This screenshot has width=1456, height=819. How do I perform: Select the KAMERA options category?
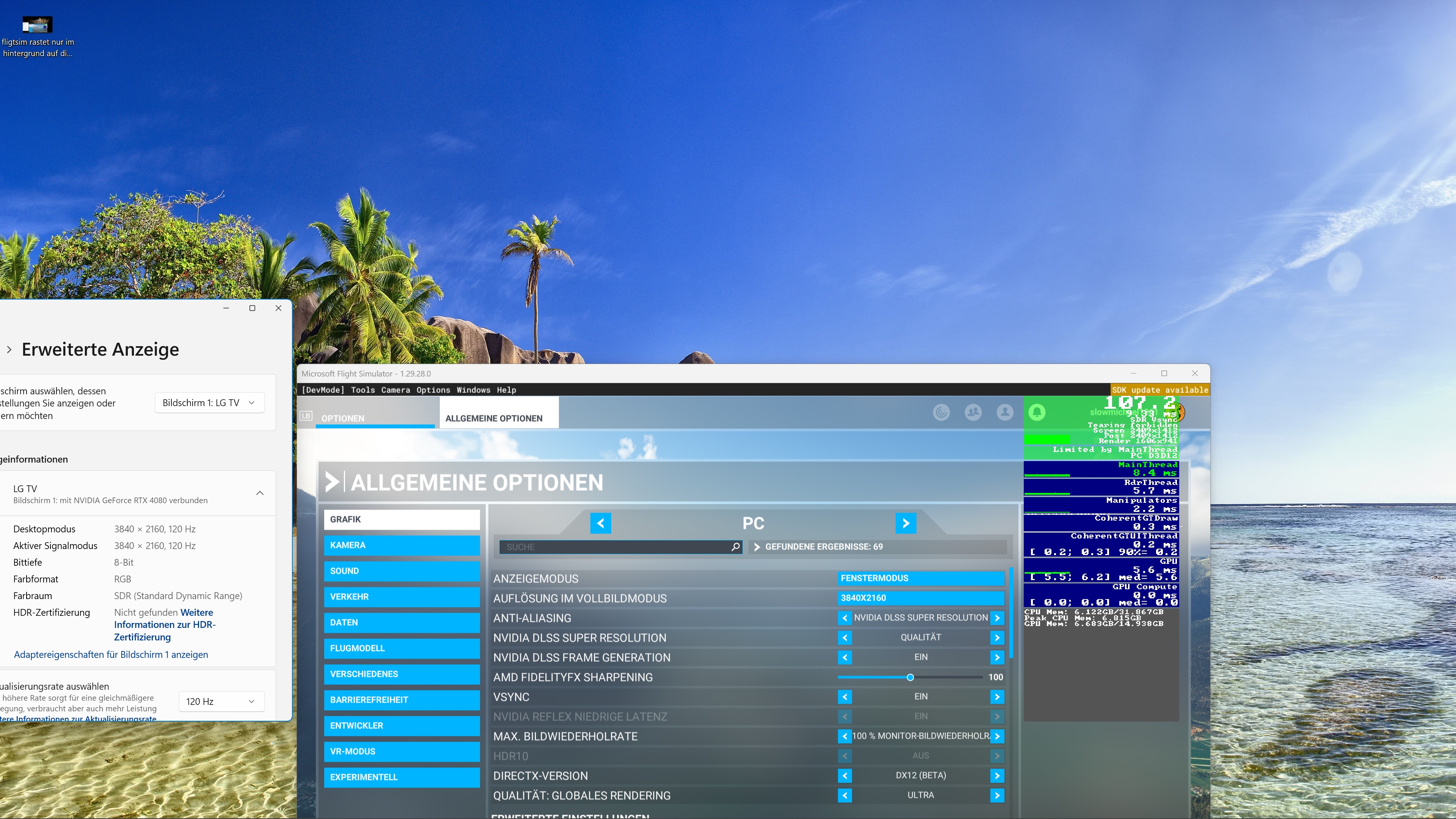click(401, 545)
